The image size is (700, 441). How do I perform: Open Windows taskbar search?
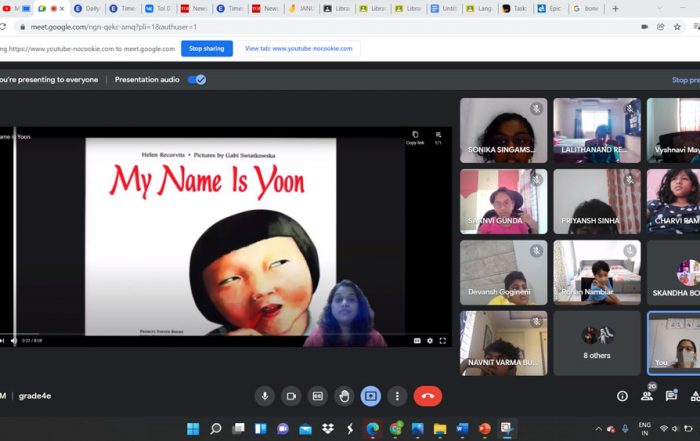pos(216,429)
